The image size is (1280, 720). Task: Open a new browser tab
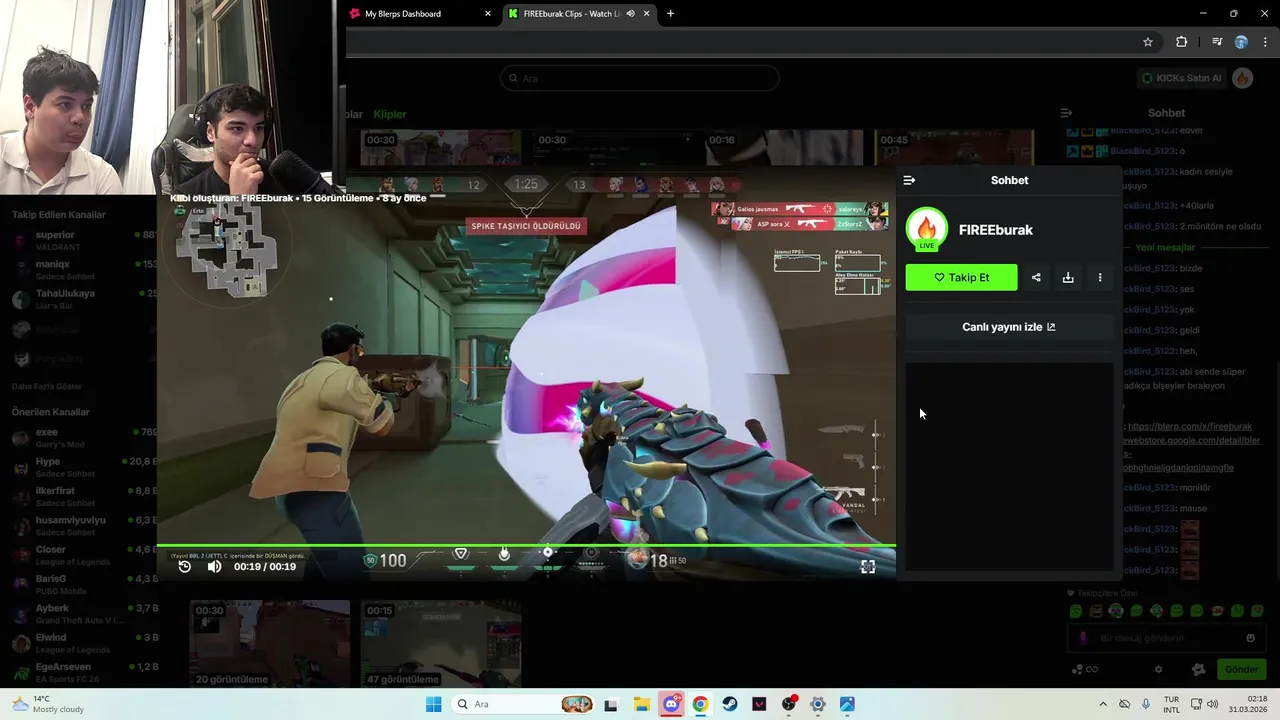click(x=670, y=14)
